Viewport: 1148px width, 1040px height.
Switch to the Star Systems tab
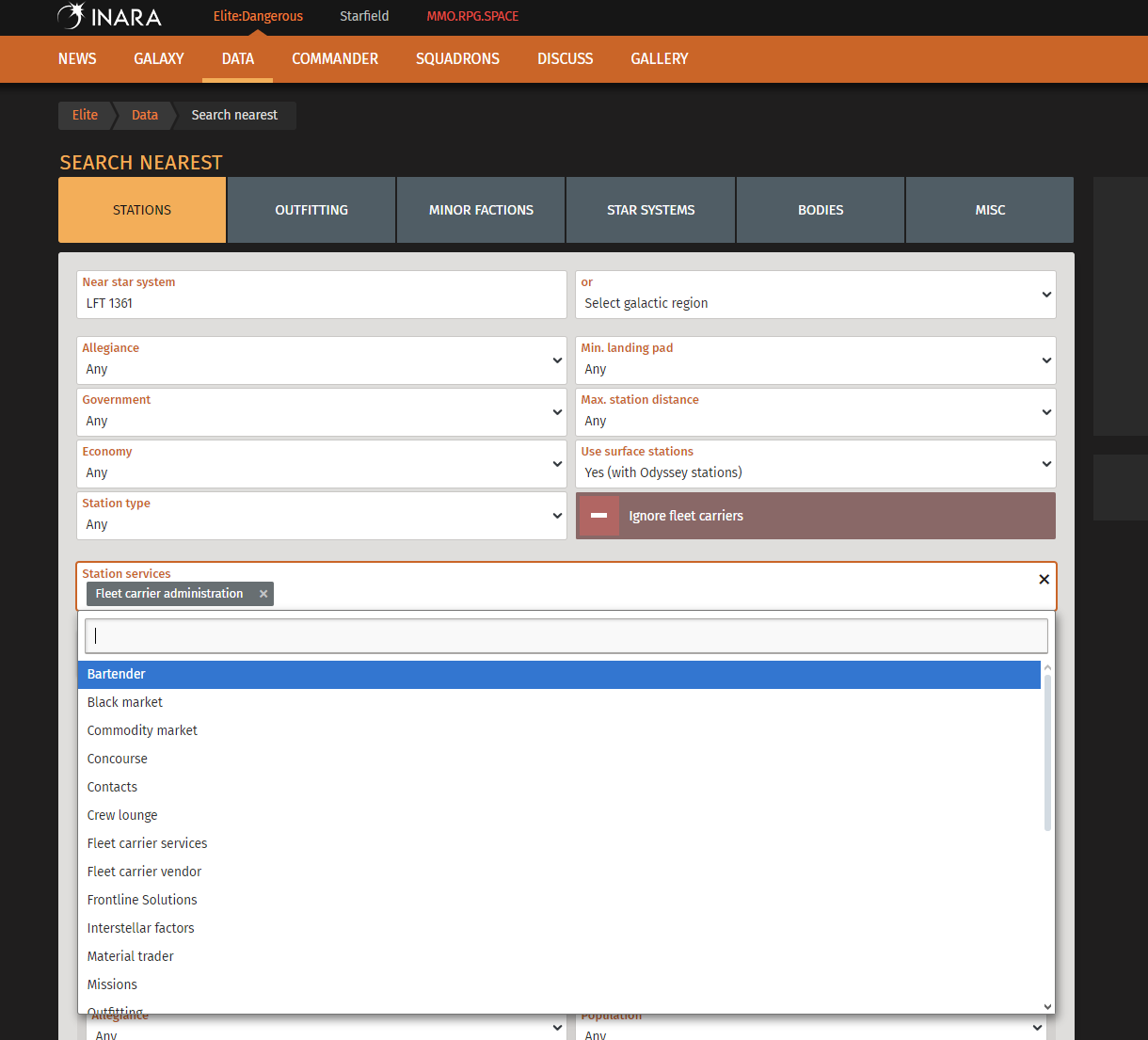tap(650, 210)
